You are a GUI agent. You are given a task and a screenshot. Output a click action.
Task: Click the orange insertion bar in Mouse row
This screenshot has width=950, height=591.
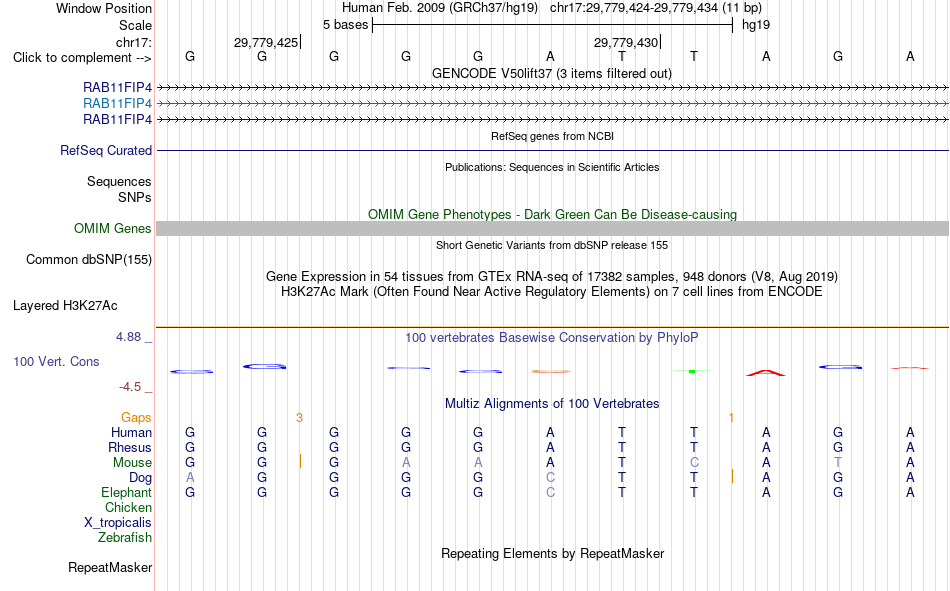point(300,461)
